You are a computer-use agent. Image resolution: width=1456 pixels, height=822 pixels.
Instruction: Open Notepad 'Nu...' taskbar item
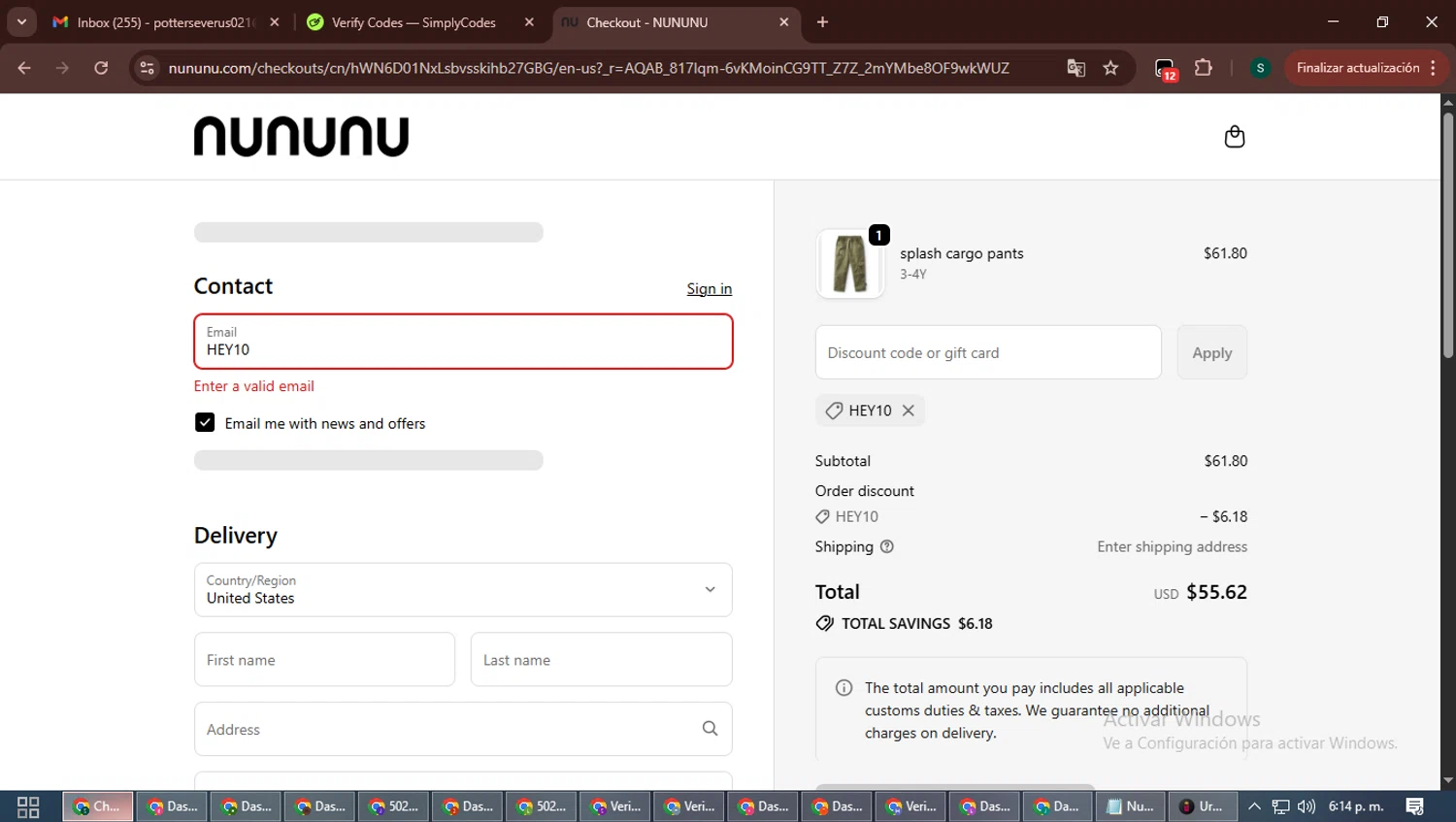point(1130,806)
